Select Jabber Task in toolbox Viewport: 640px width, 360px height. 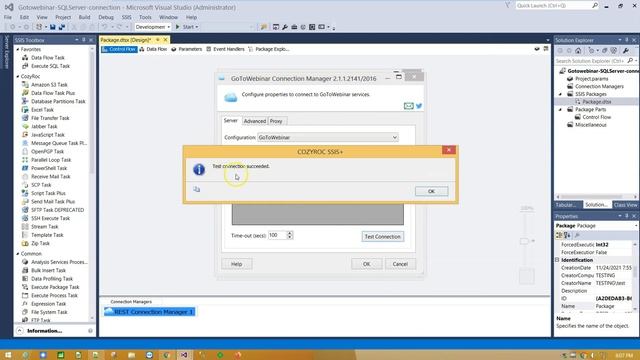click(44, 127)
